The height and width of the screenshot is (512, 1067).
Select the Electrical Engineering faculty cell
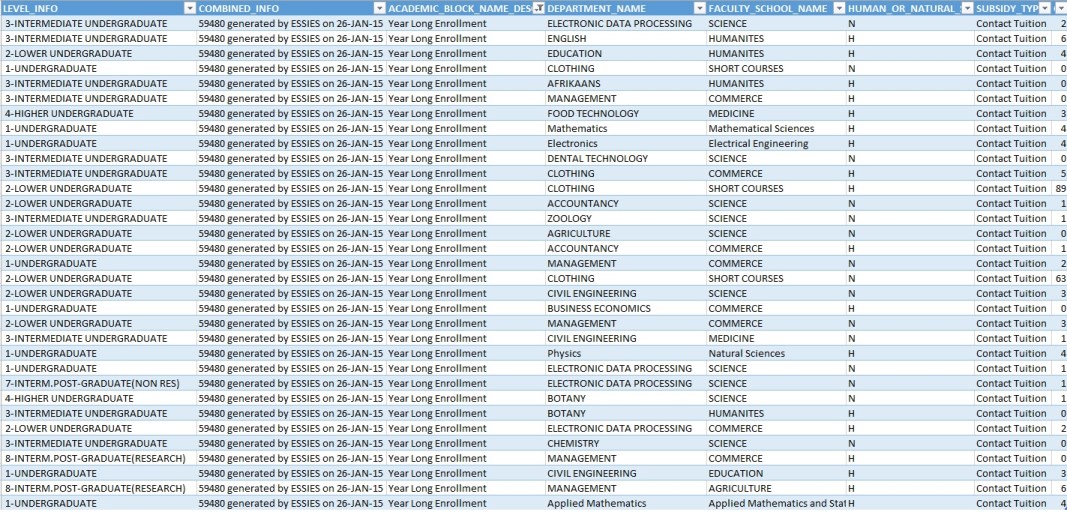click(776, 144)
